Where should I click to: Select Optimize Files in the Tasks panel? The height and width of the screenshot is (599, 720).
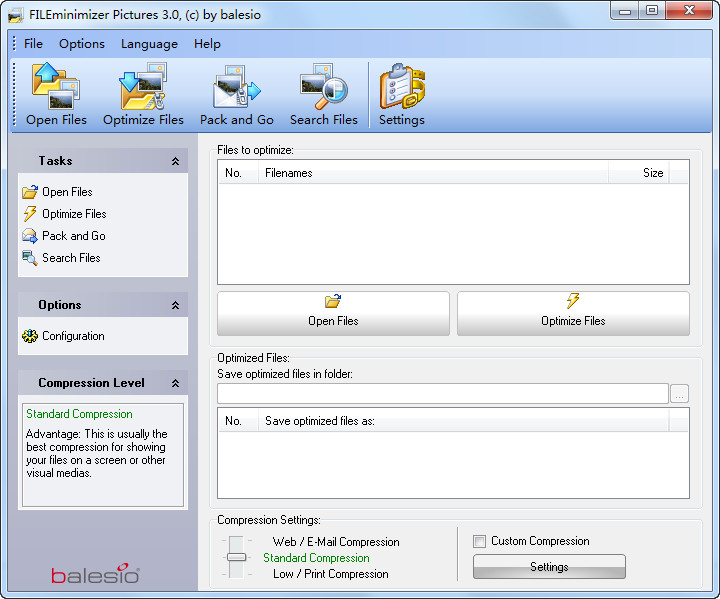[74, 214]
